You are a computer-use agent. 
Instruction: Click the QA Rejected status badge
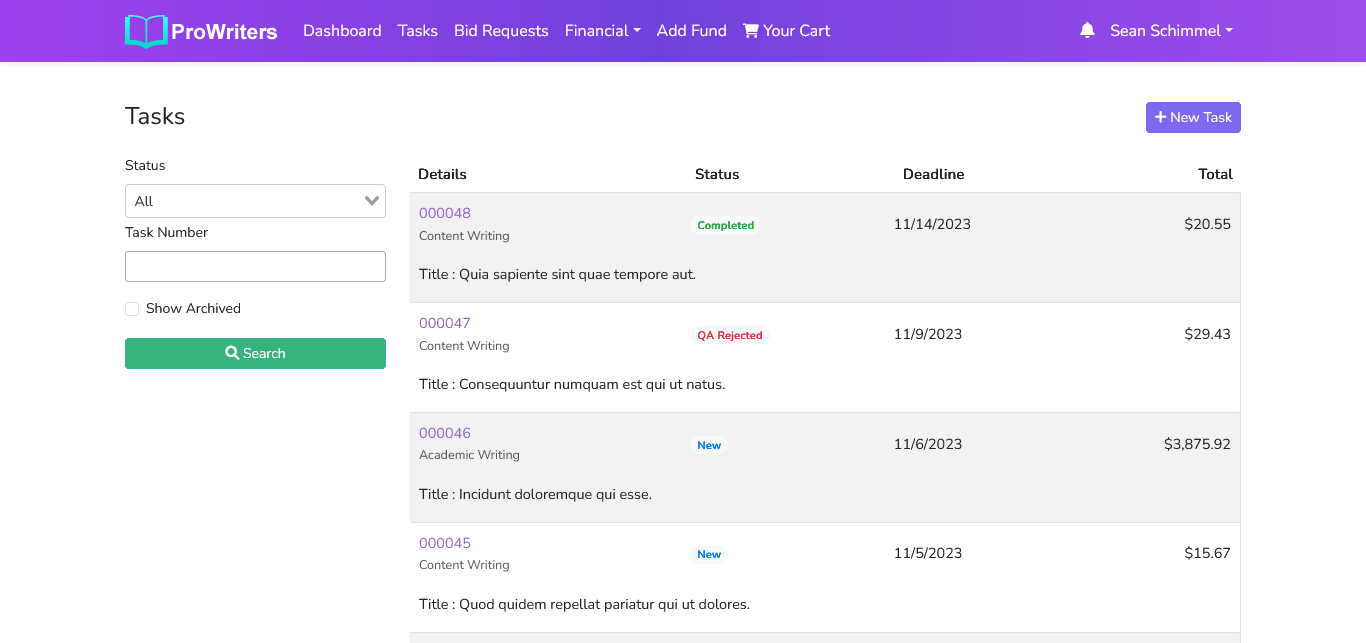729,336
